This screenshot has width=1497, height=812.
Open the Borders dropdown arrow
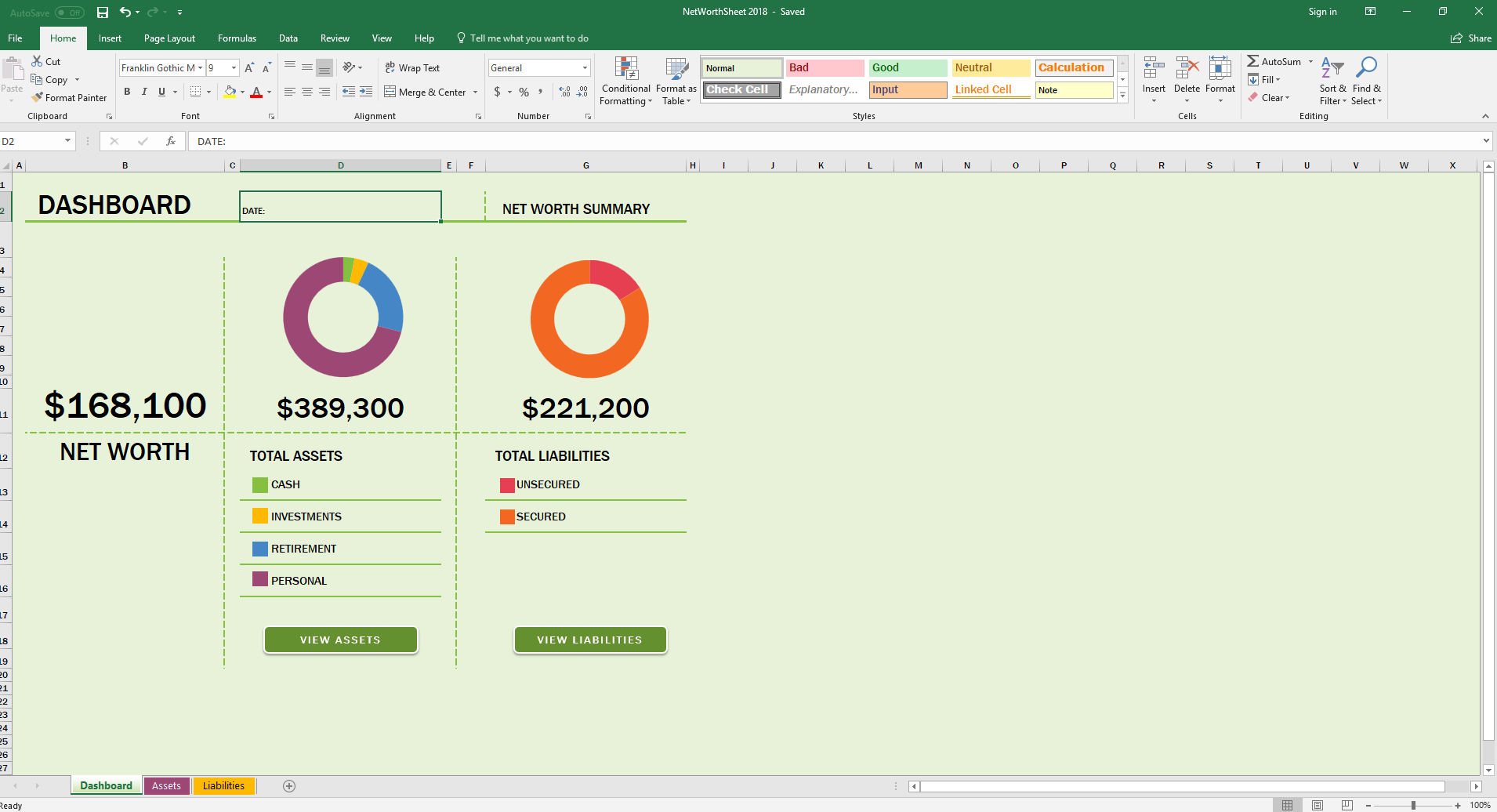208,92
